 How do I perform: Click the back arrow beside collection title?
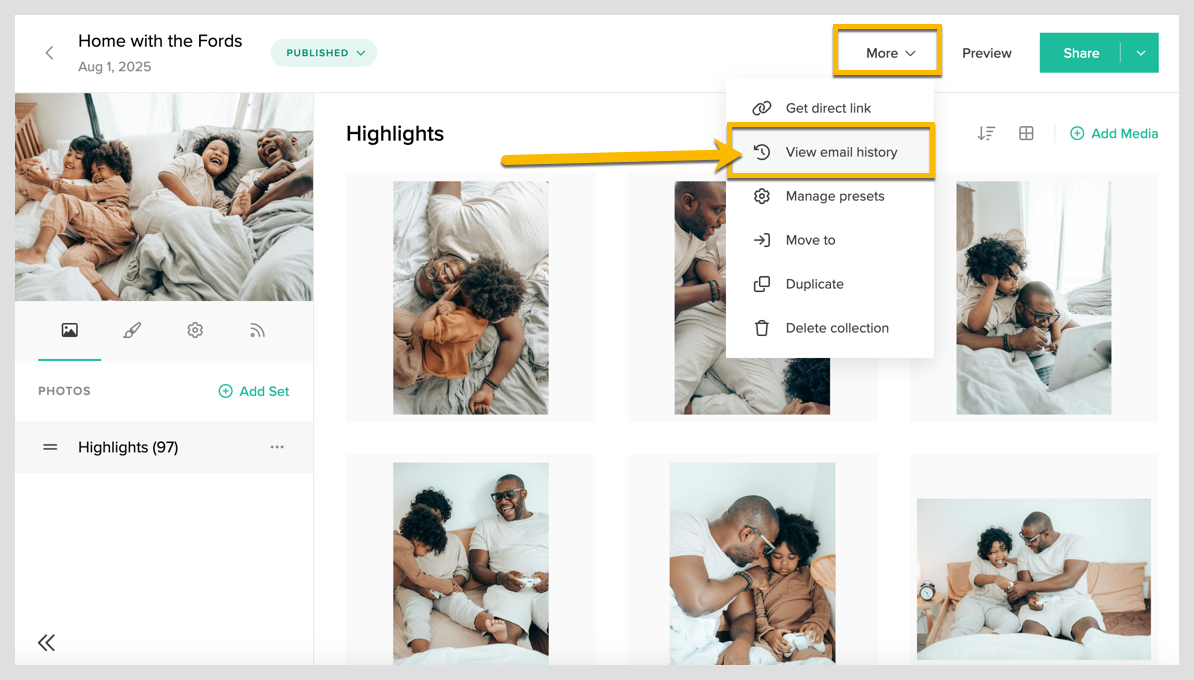[49, 53]
